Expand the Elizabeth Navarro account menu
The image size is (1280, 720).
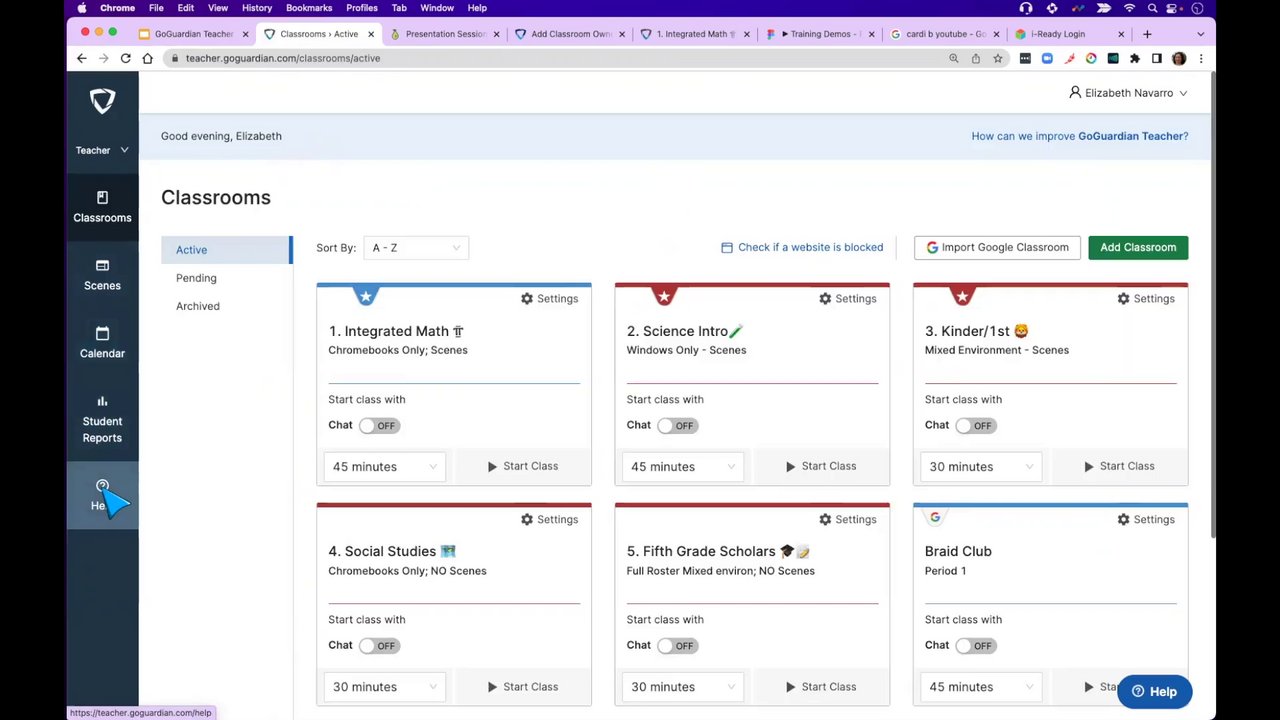(x=1128, y=92)
